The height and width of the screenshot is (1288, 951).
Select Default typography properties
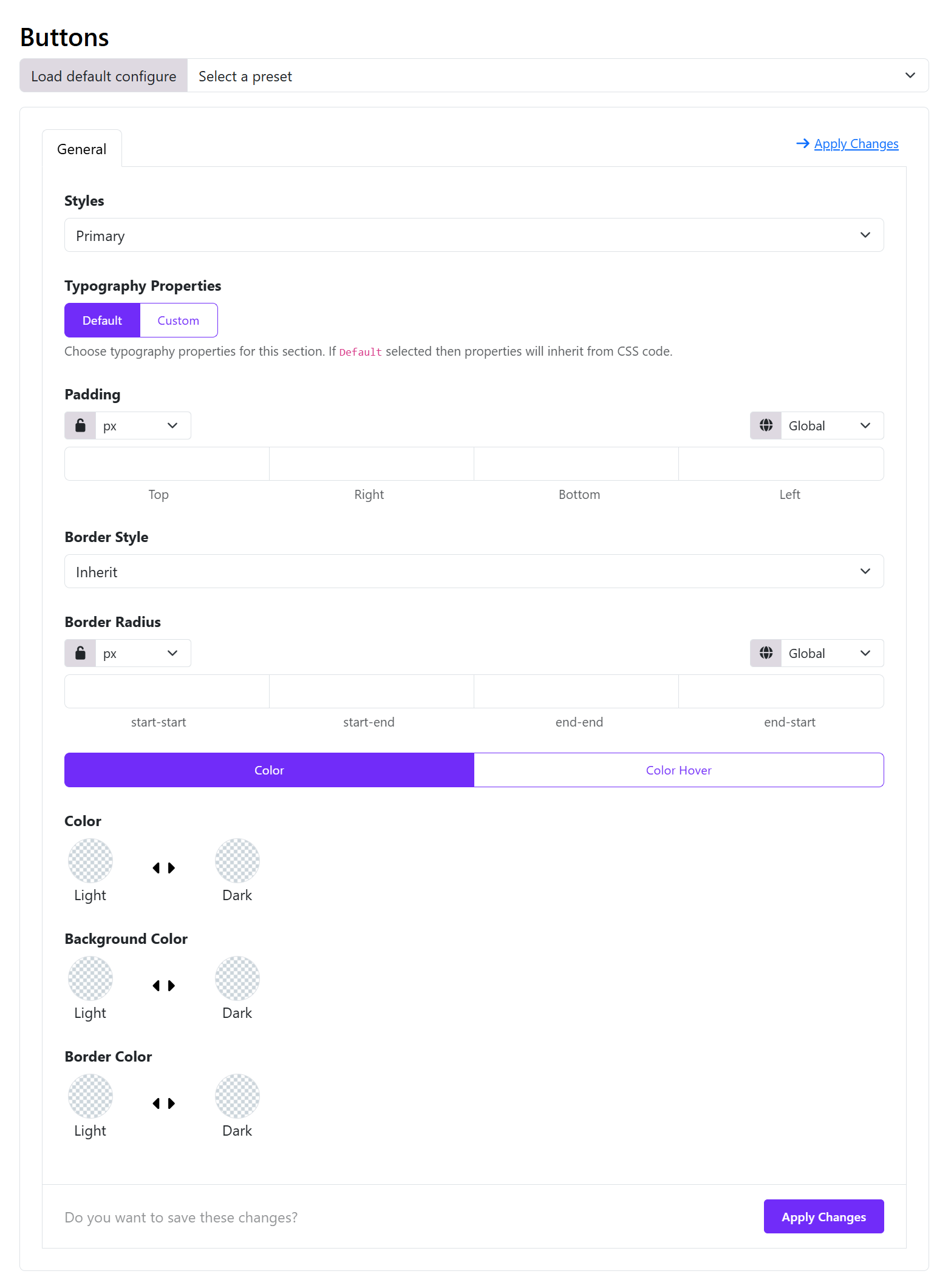tap(102, 320)
